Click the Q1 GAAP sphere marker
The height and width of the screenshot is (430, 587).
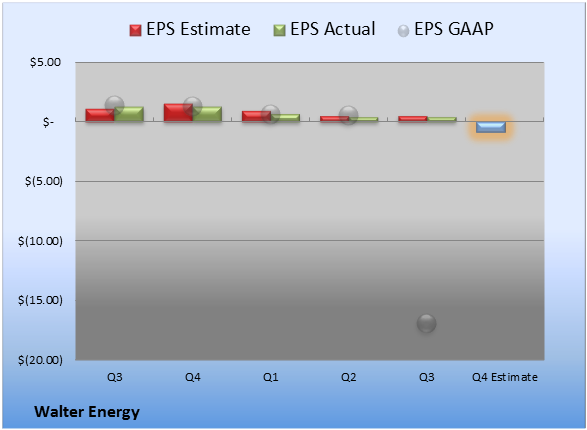[271, 114]
